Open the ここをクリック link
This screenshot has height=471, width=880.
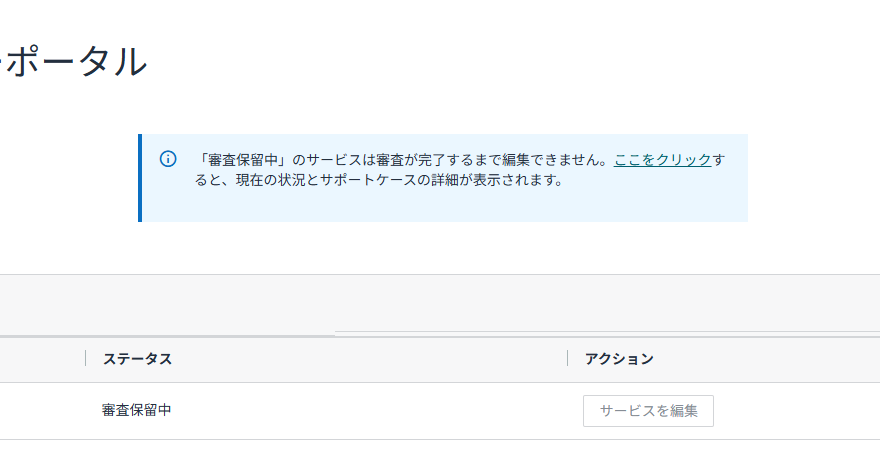tap(662, 160)
